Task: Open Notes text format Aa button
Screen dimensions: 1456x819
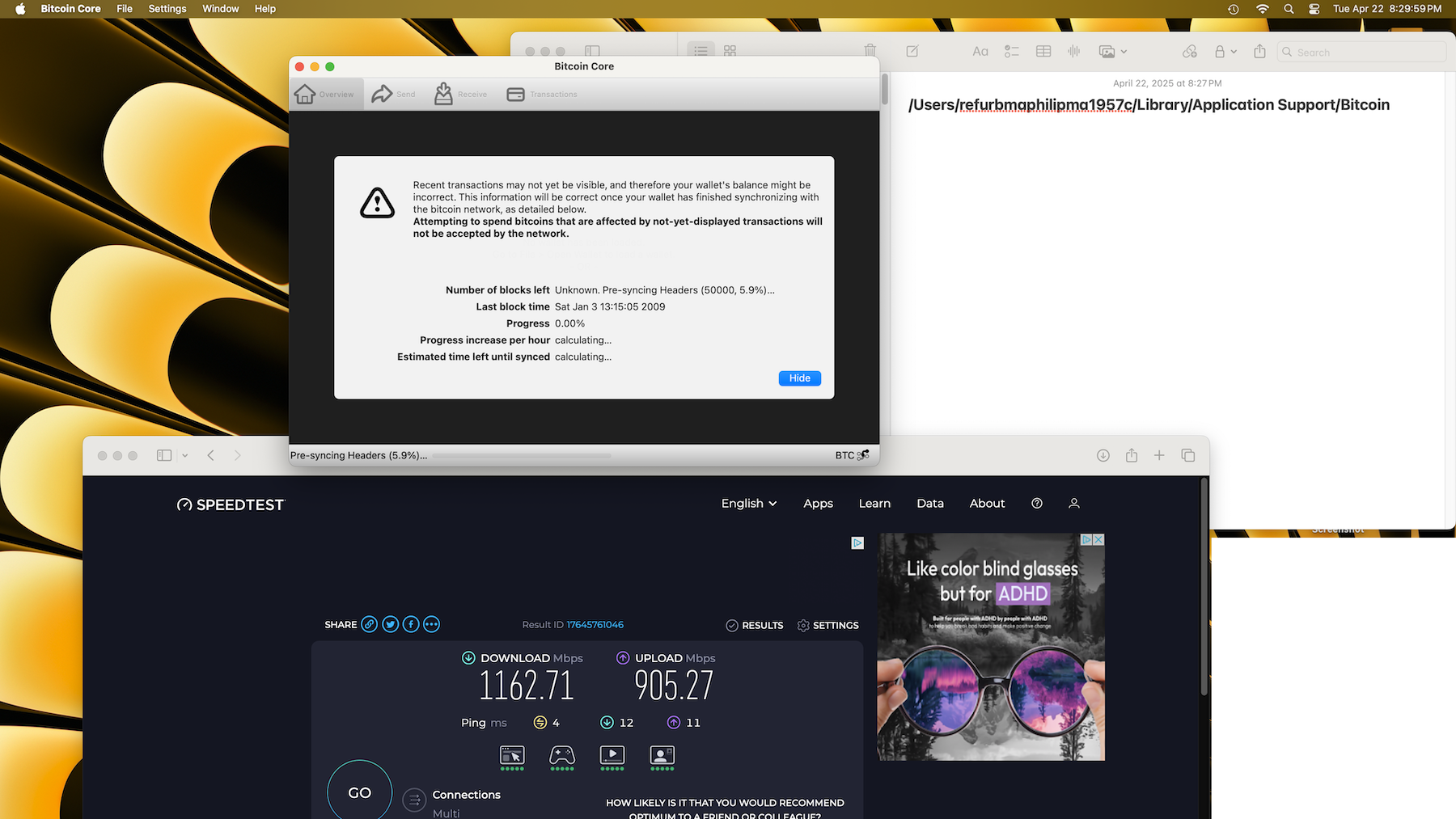Action: [980, 52]
